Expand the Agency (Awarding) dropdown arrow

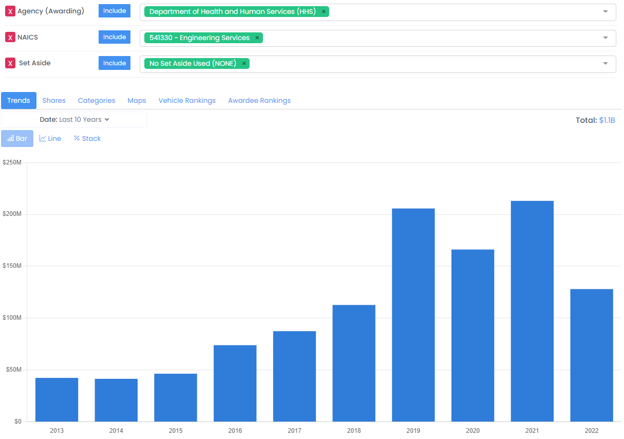click(x=605, y=12)
